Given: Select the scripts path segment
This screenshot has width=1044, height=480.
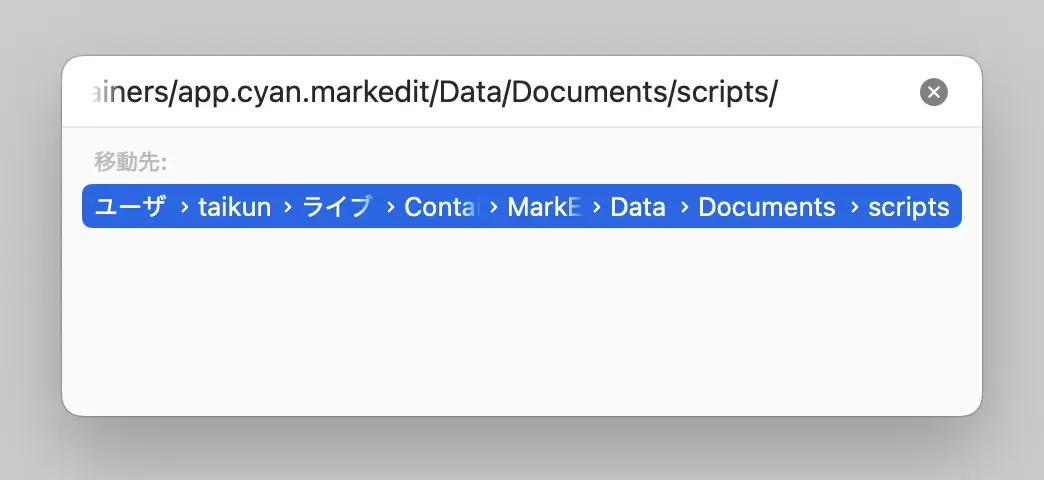Looking at the screenshot, I should tap(908, 207).
